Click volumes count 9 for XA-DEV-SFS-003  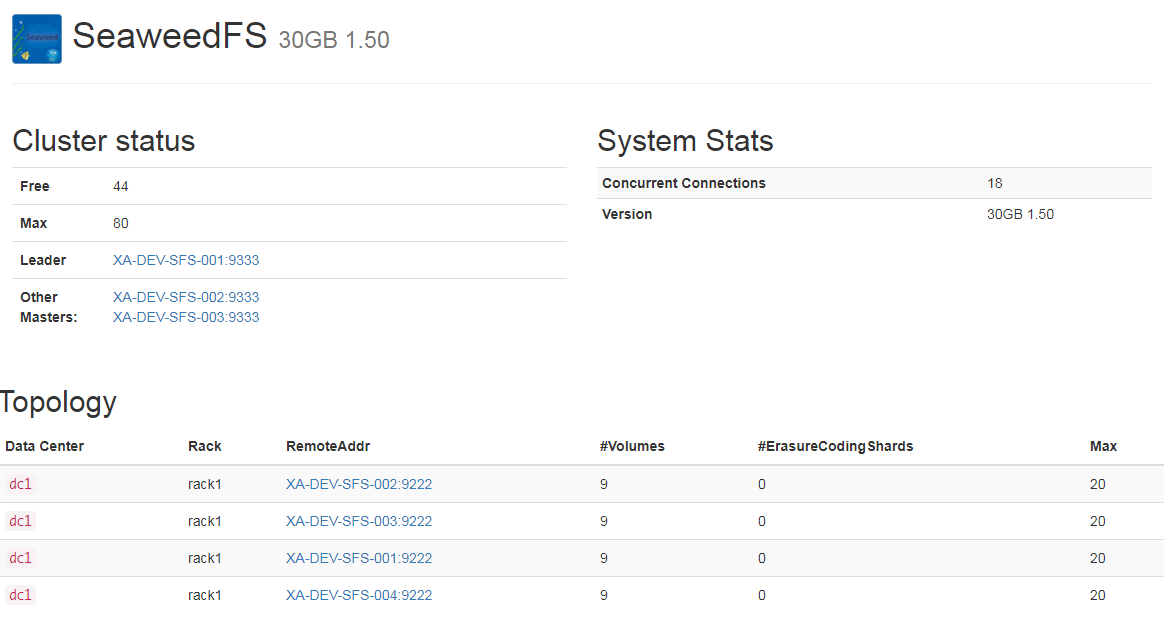coord(604,522)
